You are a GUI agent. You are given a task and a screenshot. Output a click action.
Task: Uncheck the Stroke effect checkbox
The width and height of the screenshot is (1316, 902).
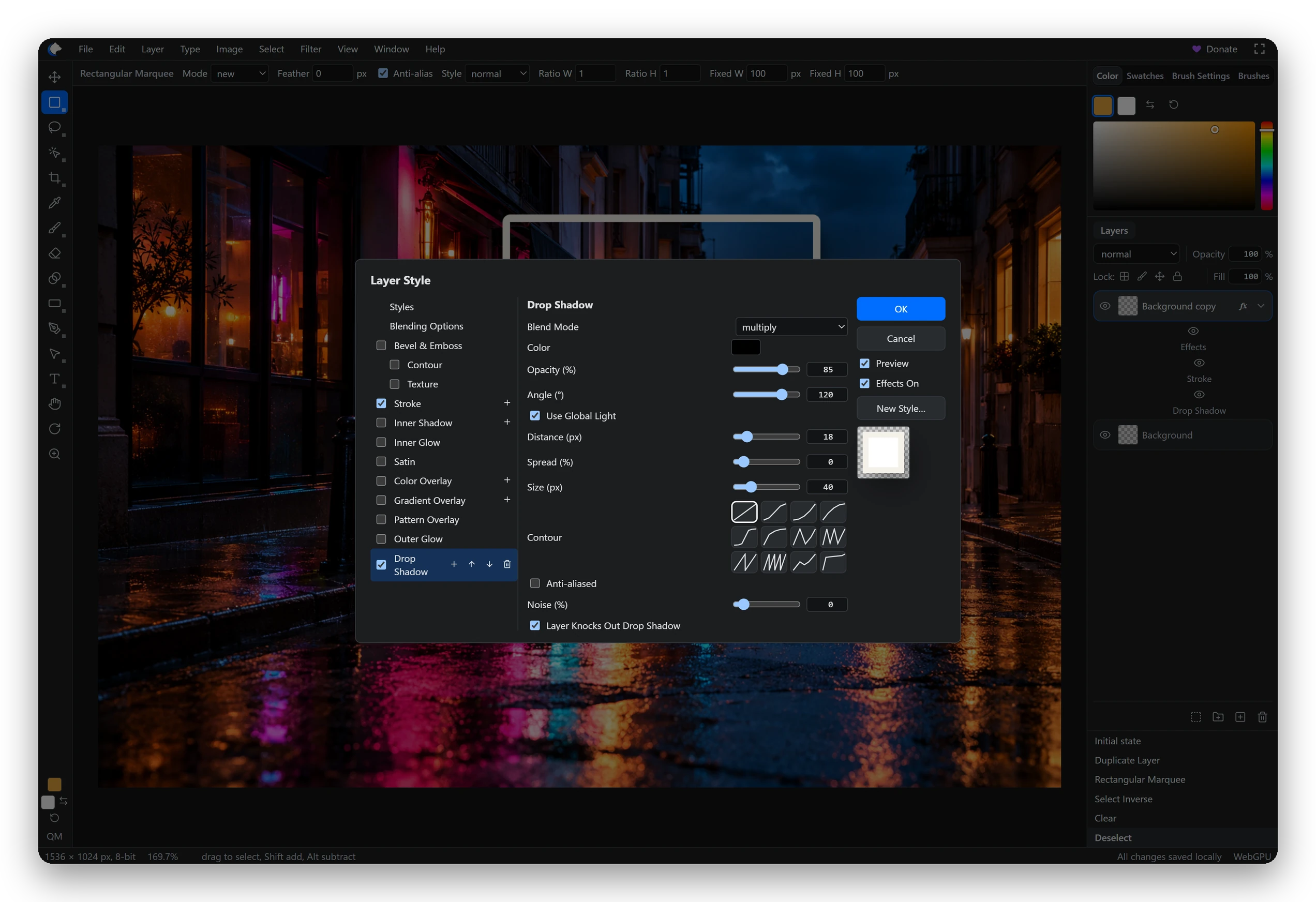[x=381, y=403]
